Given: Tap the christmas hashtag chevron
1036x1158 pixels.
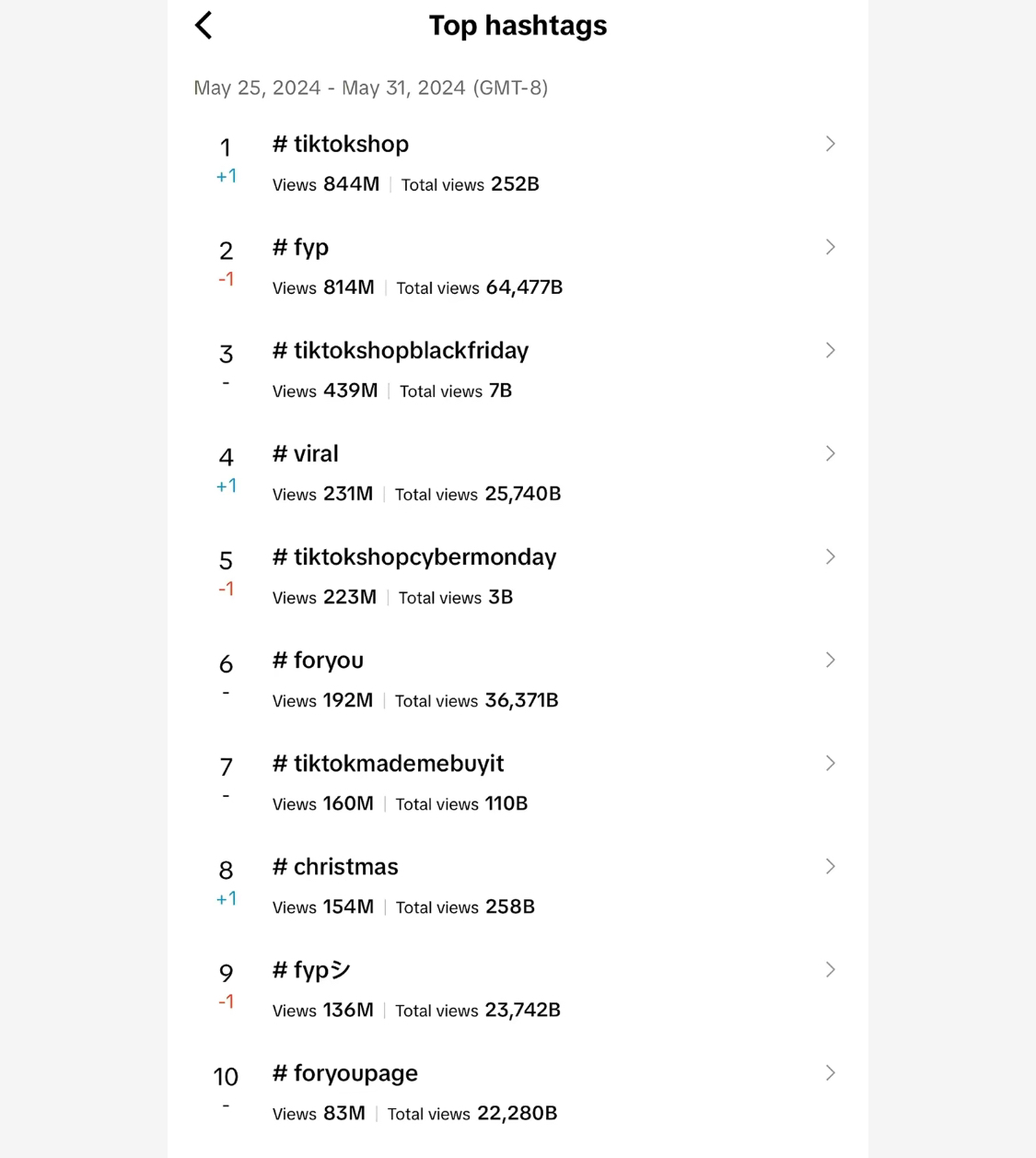Looking at the screenshot, I should pos(830,866).
